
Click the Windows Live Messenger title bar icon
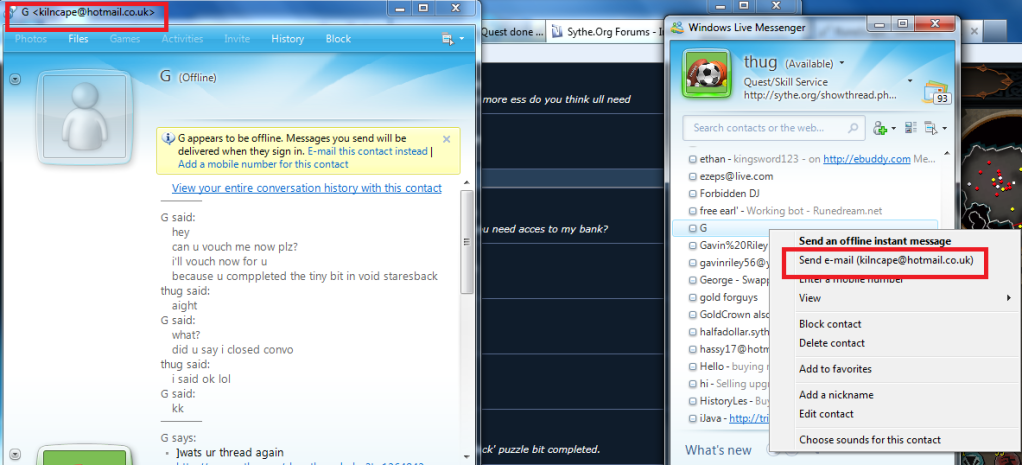point(677,27)
